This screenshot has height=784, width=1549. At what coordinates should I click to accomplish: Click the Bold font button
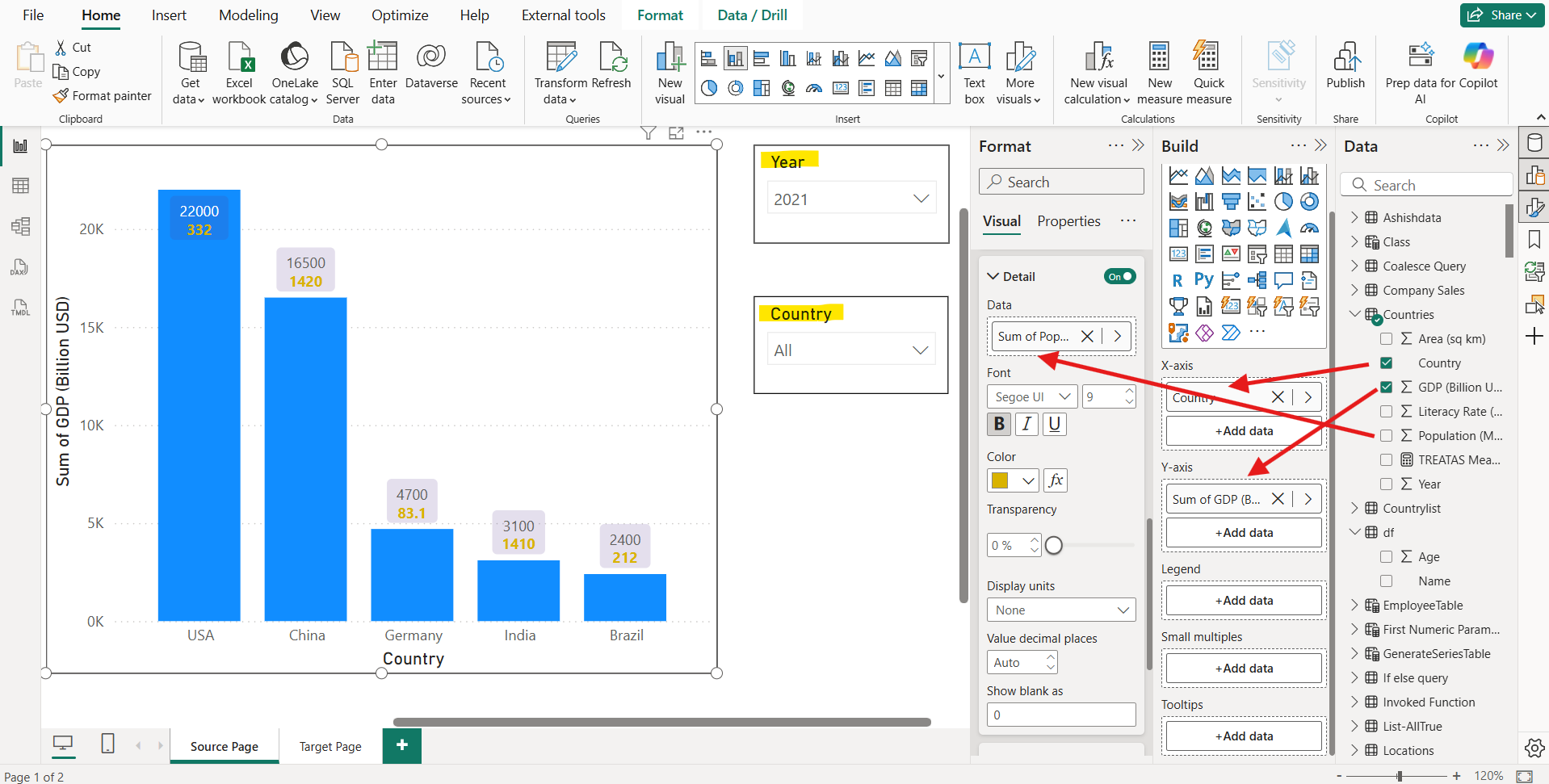click(999, 424)
